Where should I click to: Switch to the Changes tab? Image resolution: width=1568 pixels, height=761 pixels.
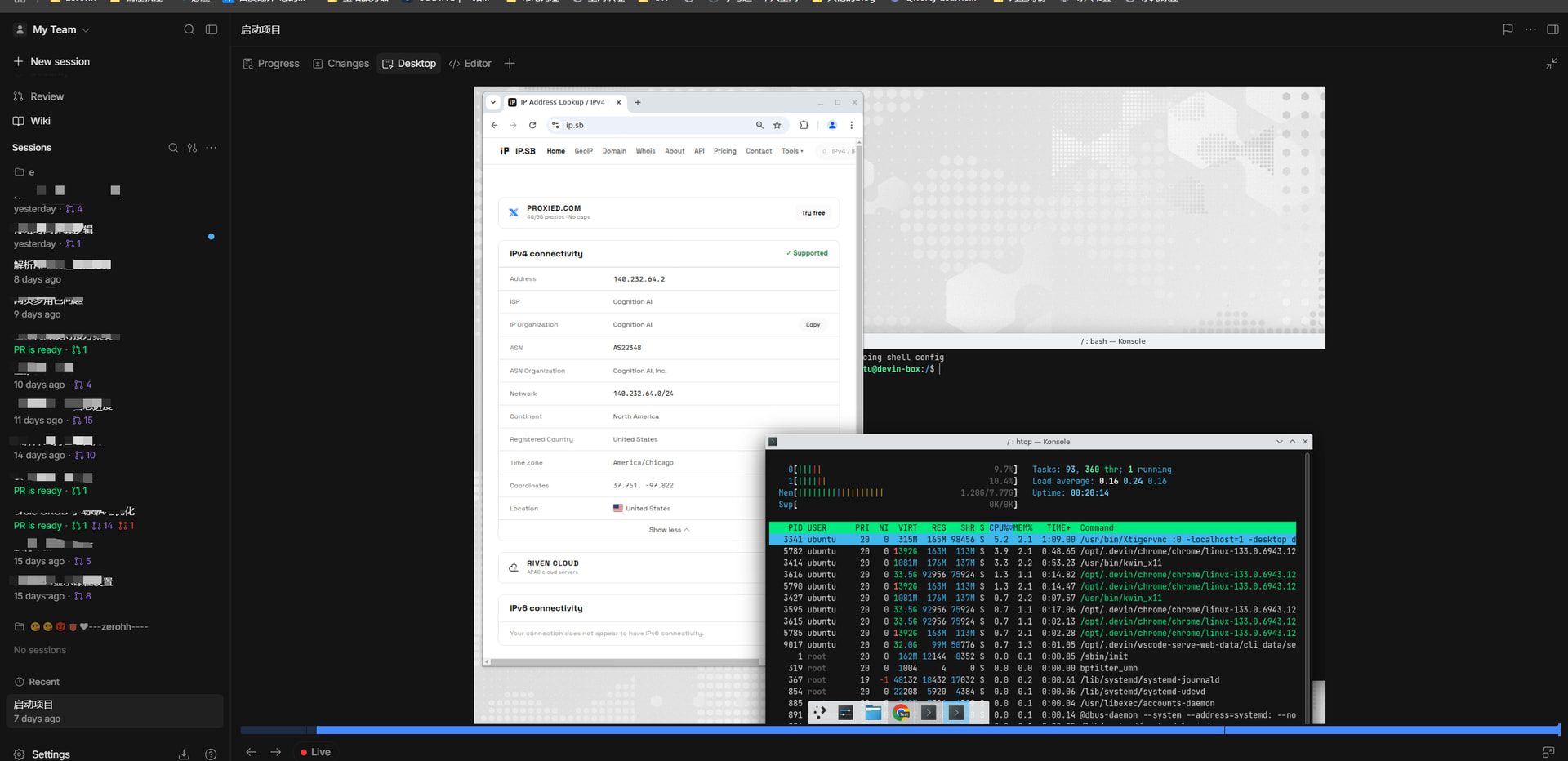tap(341, 64)
